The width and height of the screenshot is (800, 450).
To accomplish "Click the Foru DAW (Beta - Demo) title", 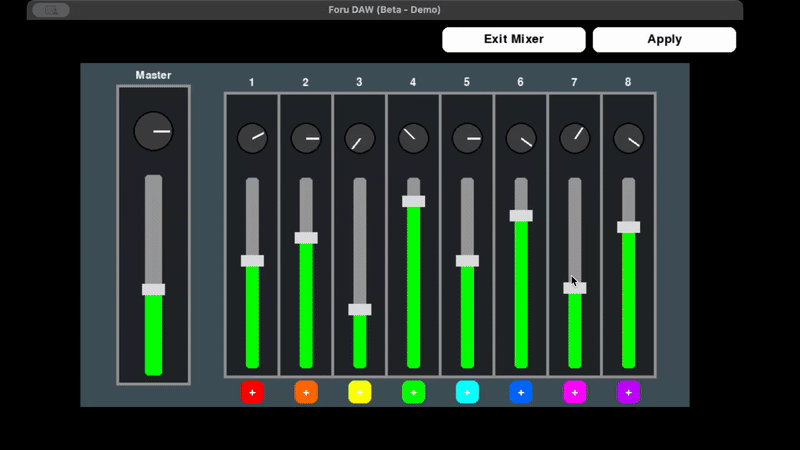I will (384, 10).
